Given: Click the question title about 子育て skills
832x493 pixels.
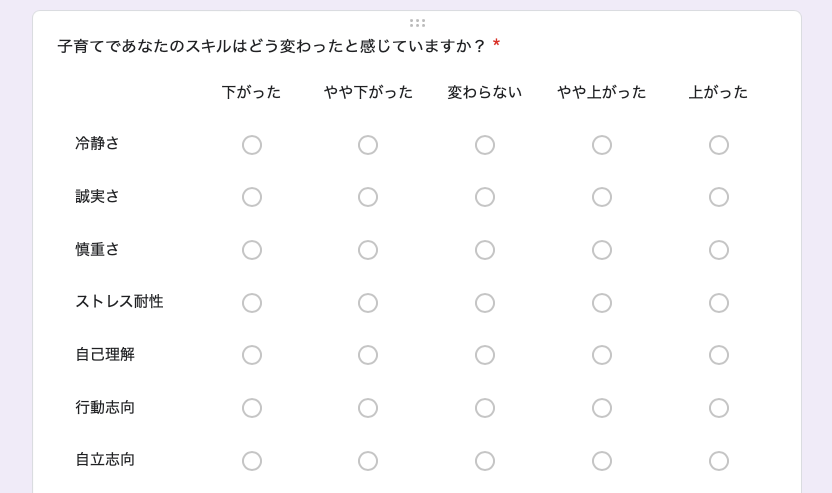Looking at the screenshot, I should 271,46.
